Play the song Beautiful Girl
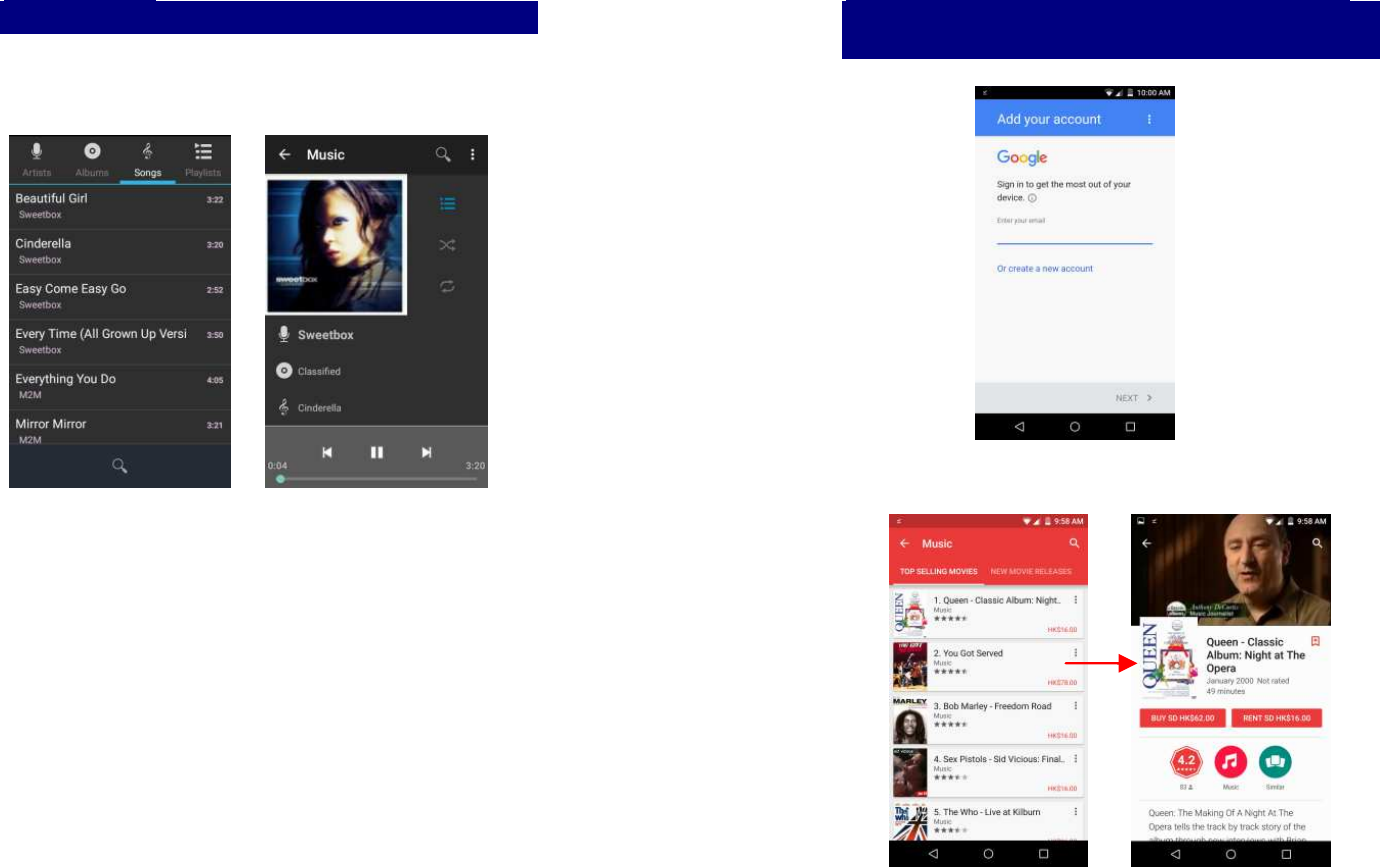Image resolution: width=1380 pixels, height=867 pixels. (x=120, y=207)
